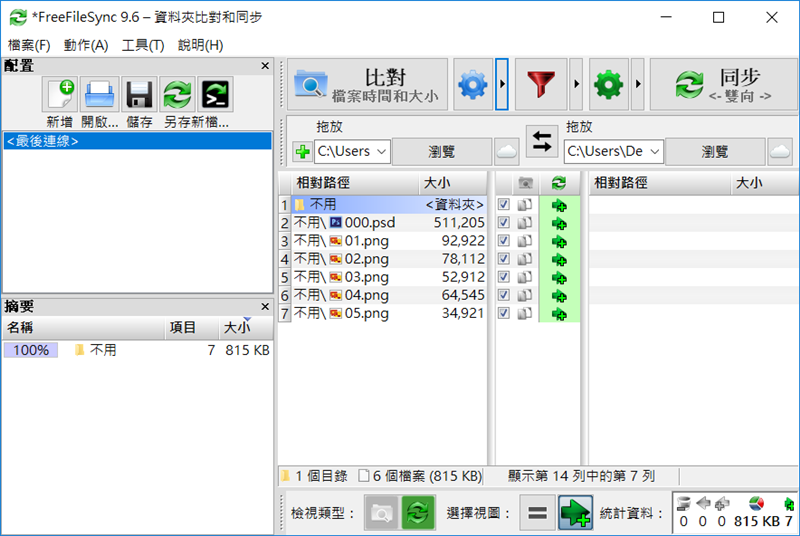Open the 動作(A) menu
The width and height of the screenshot is (800, 536).
86,45
